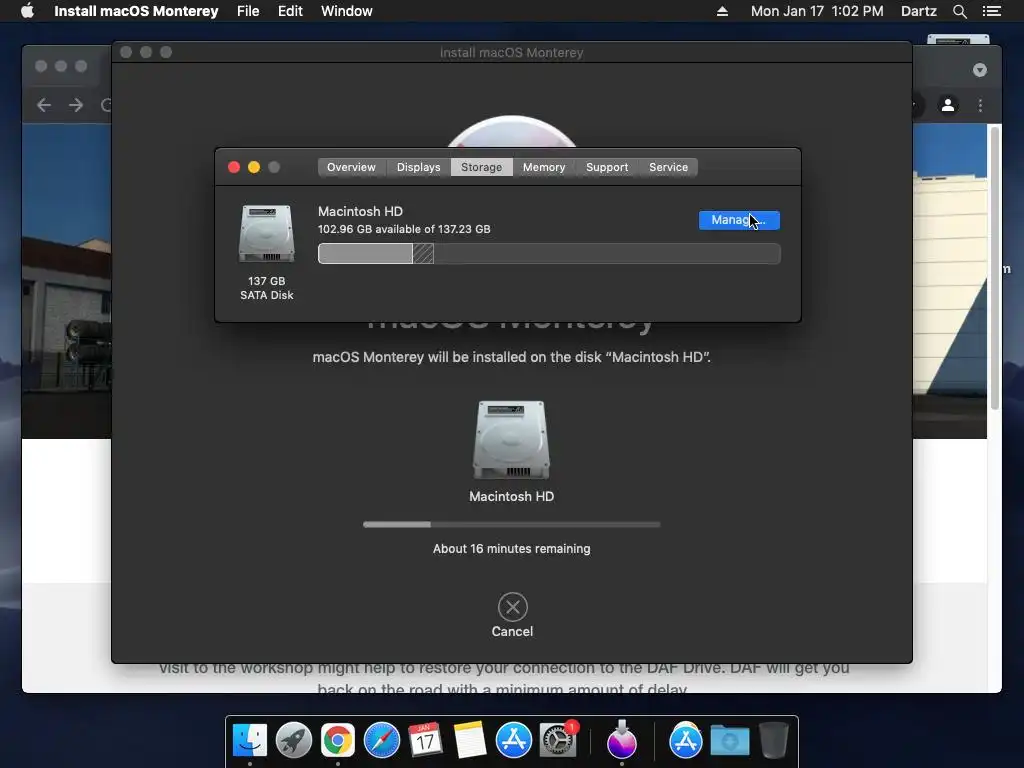Click the About 16 minutes remaining text
The height and width of the screenshot is (768, 1024).
[511, 549]
